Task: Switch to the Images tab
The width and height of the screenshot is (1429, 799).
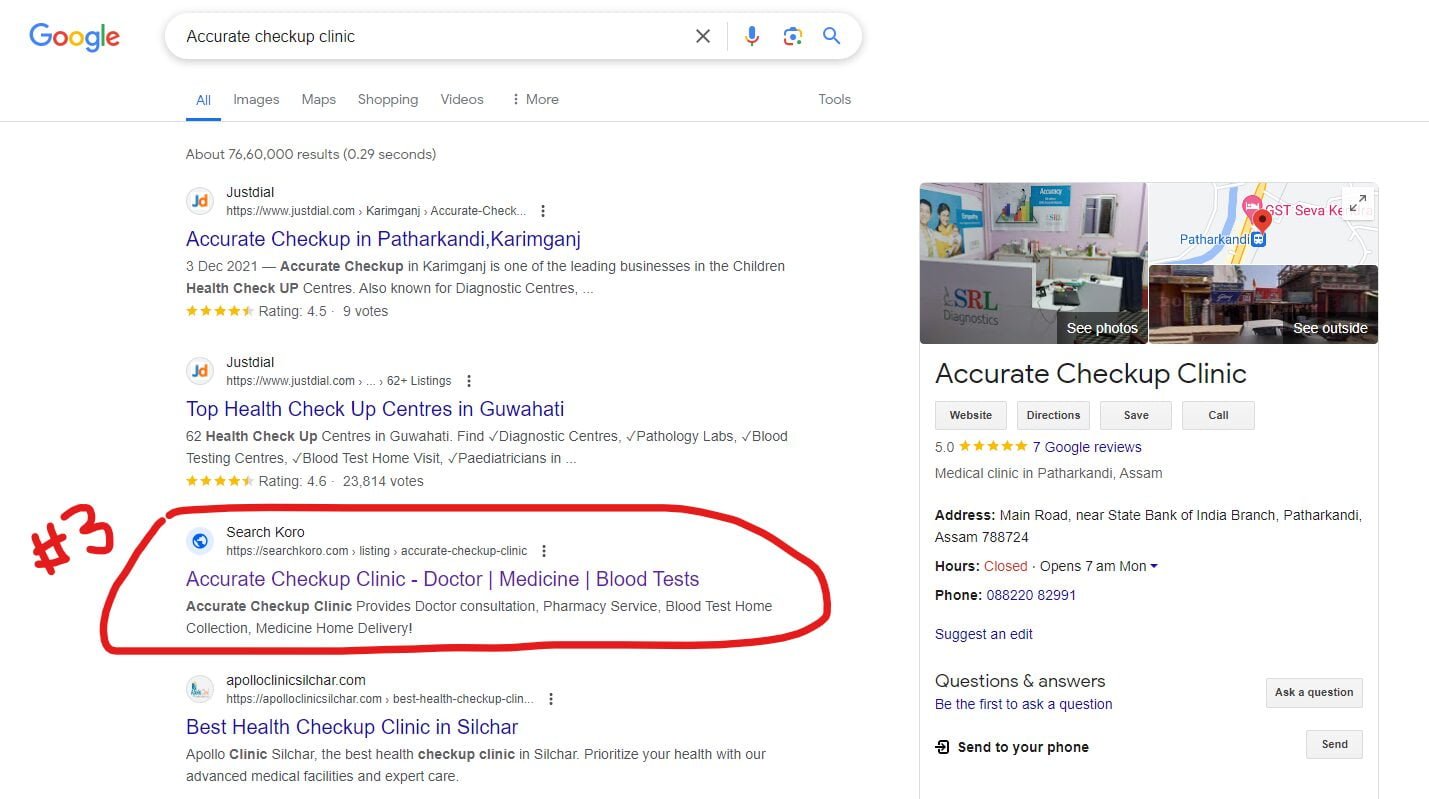Action: coord(256,99)
